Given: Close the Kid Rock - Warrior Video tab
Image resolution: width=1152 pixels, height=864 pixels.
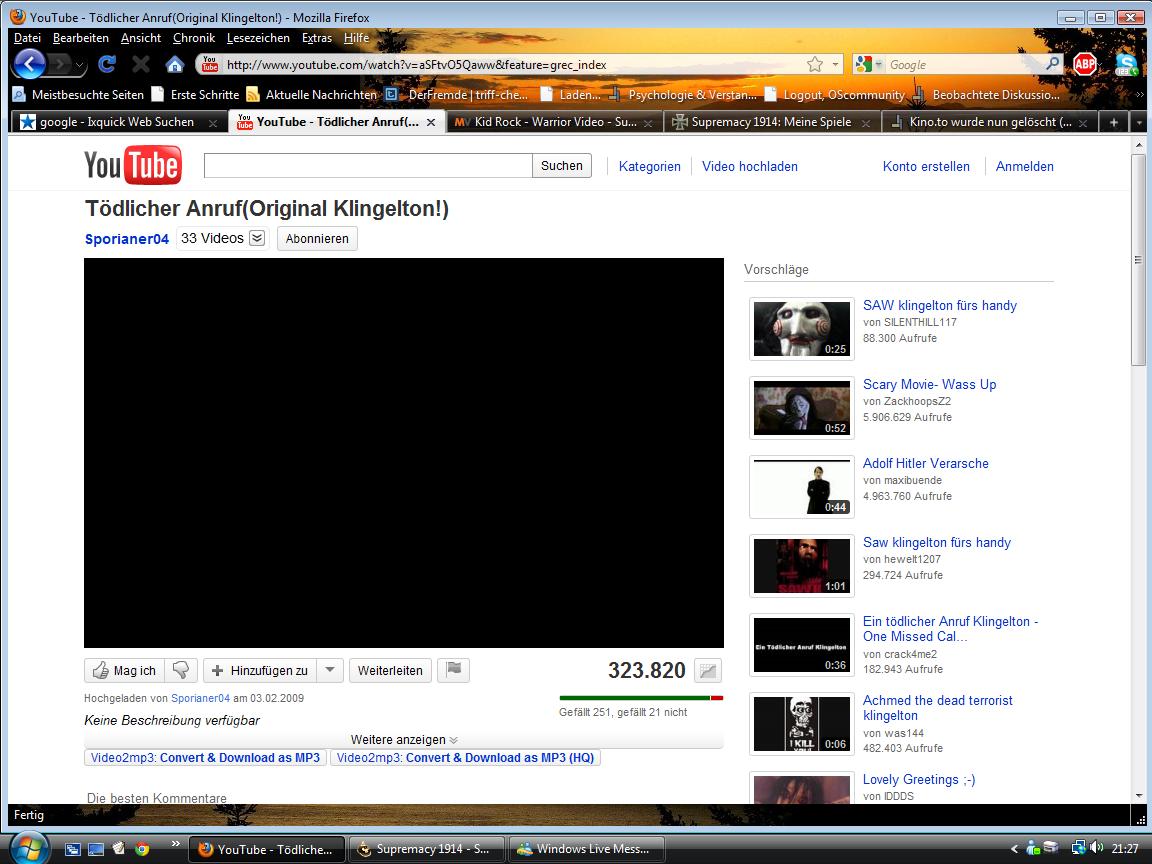Looking at the screenshot, I should click(x=648, y=123).
